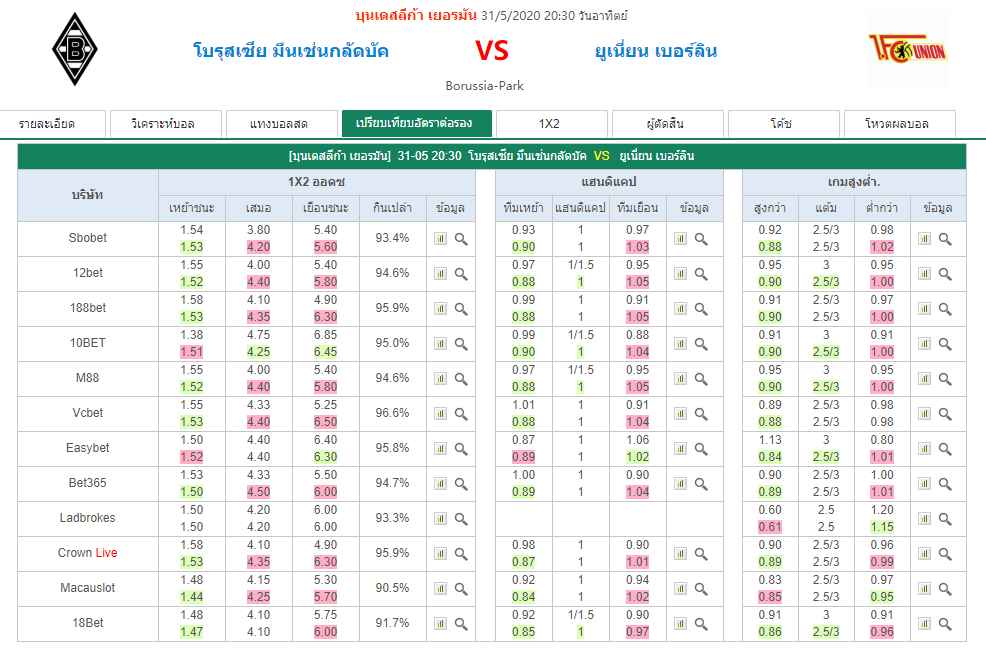Click the 18Bet 91.7% return value
986x649 pixels.
click(x=392, y=623)
